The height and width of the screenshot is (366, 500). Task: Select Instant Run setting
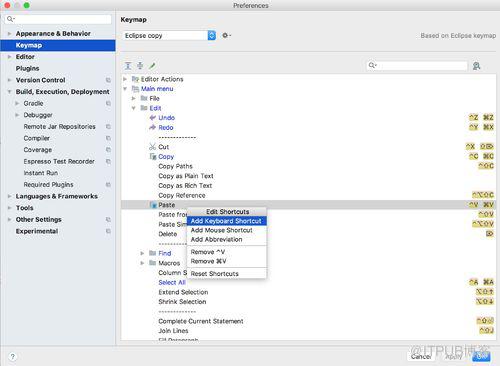[41, 173]
